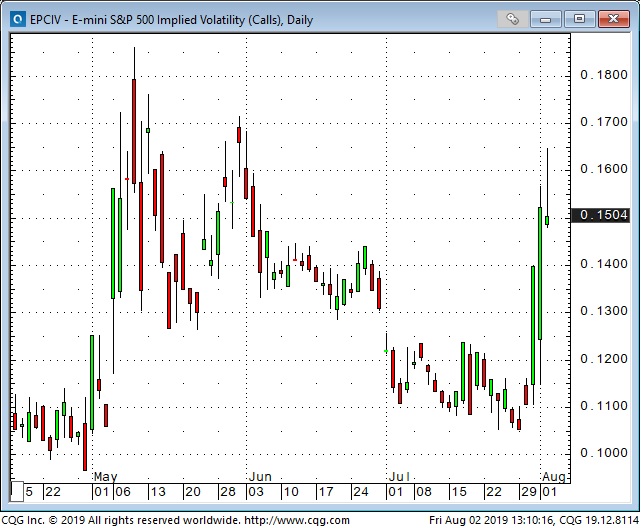Click the 0.1700 price axis label
The image size is (642, 528).
point(604,122)
